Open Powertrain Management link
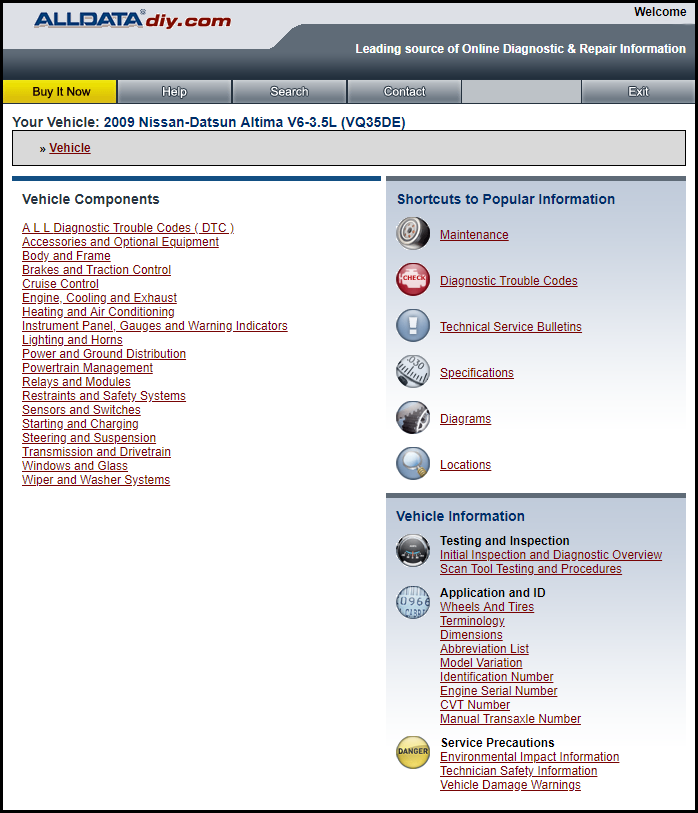Viewport: 698px width, 813px height. pyautogui.click(x=88, y=368)
